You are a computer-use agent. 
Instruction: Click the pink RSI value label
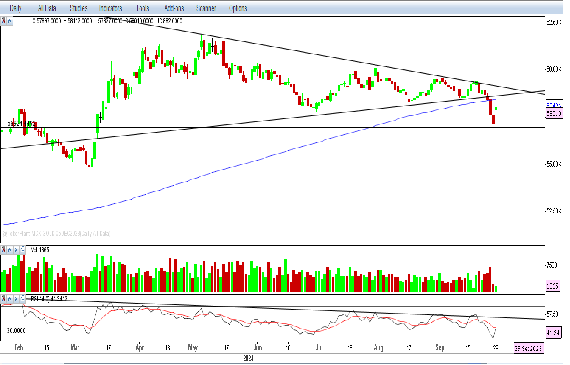tap(554, 332)
